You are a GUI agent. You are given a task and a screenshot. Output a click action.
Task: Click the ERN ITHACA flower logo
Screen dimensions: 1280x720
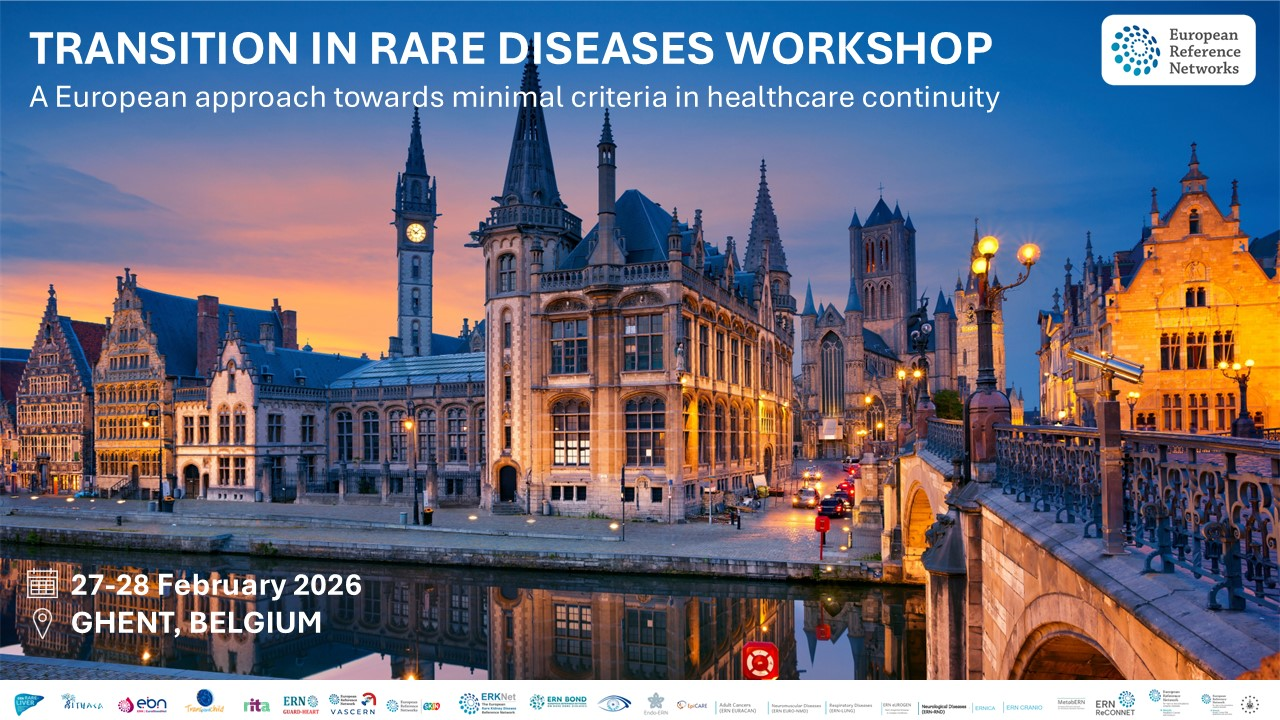83,700
